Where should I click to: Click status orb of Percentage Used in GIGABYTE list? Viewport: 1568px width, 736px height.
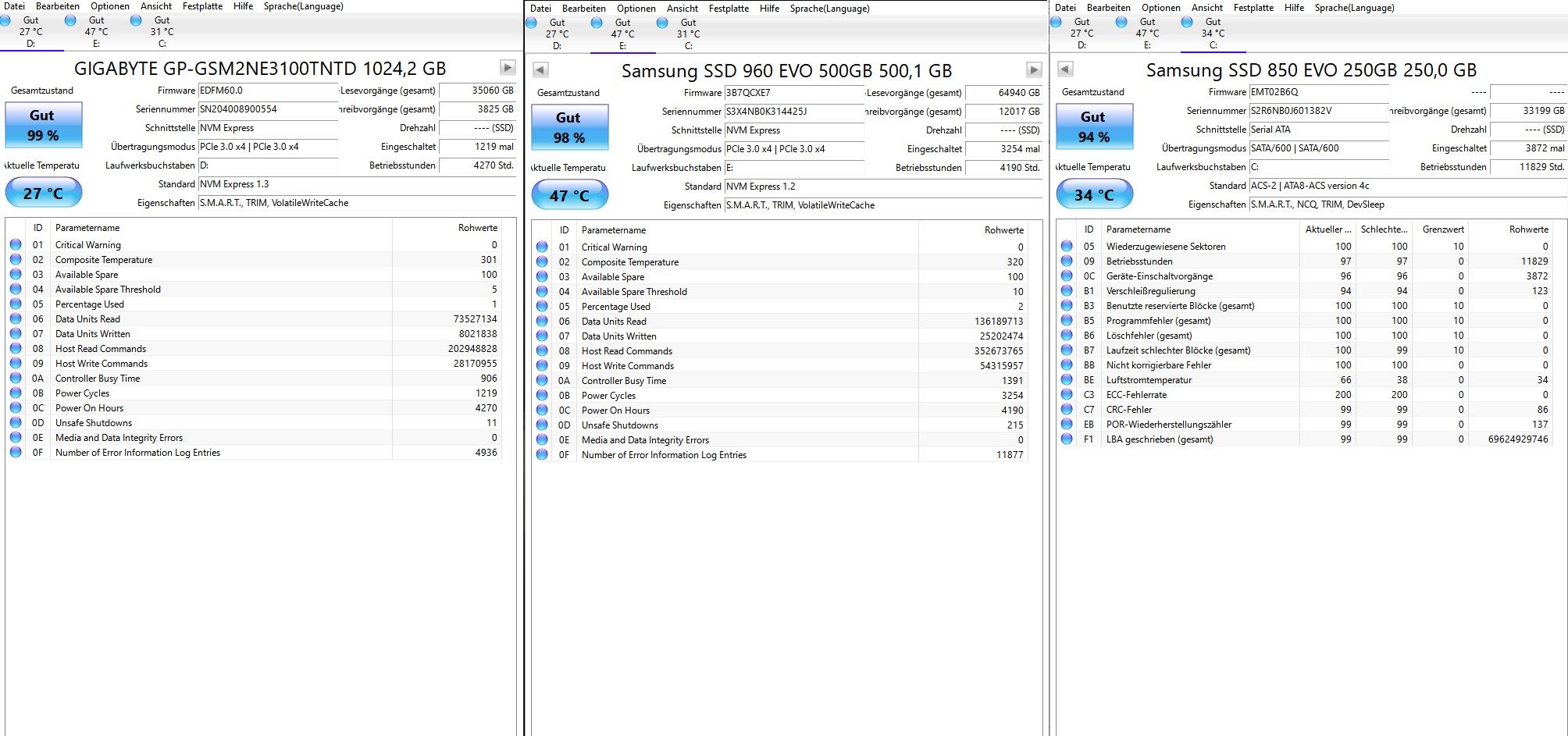pyautogui.click(x=16, y=304)
